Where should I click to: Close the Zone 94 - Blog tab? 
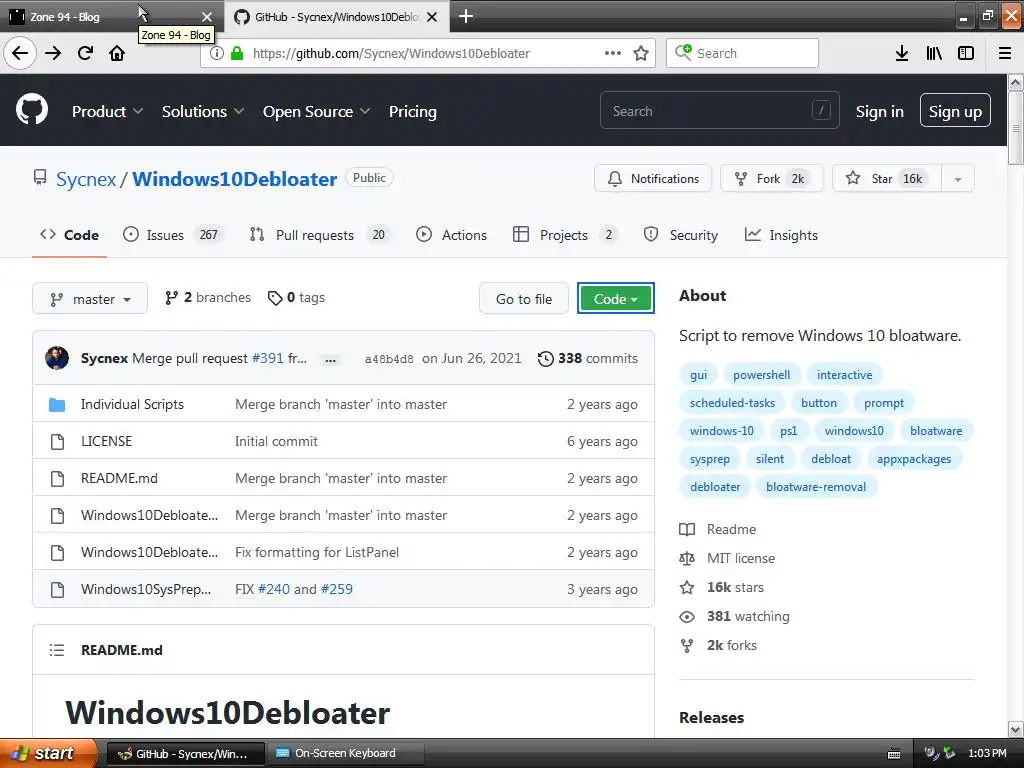pos(206,17)
